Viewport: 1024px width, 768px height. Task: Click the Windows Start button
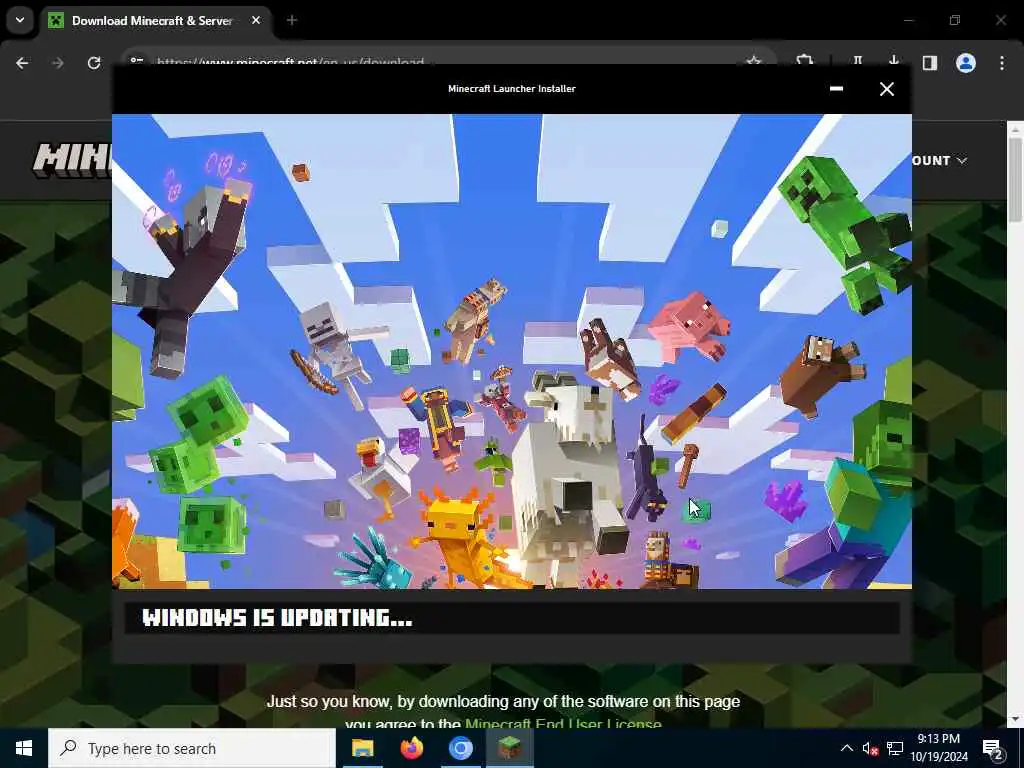24,748
